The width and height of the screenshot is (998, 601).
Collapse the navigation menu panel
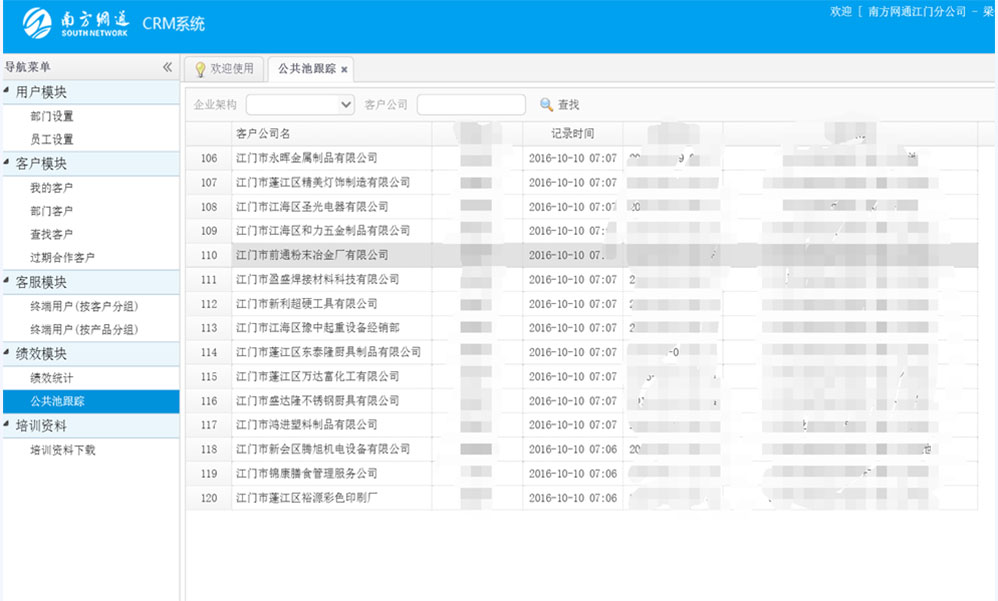tap(167, 67)
